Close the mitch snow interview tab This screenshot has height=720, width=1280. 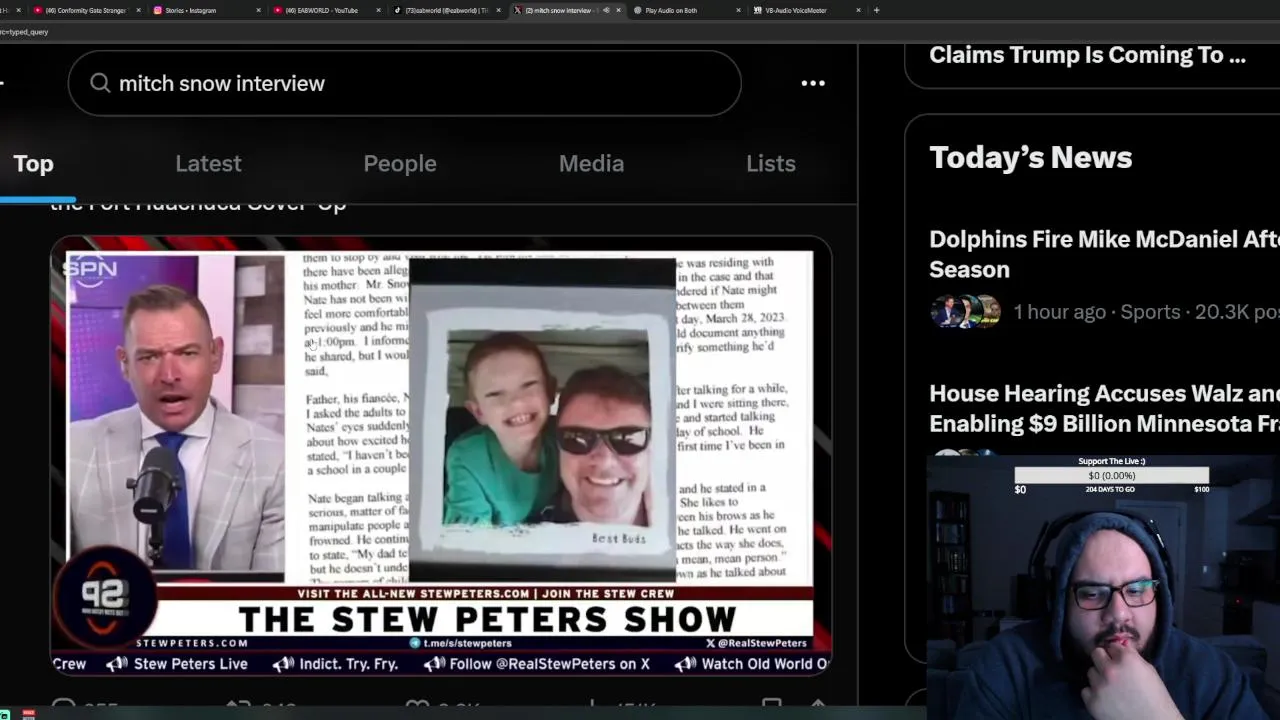pos(618,10)
